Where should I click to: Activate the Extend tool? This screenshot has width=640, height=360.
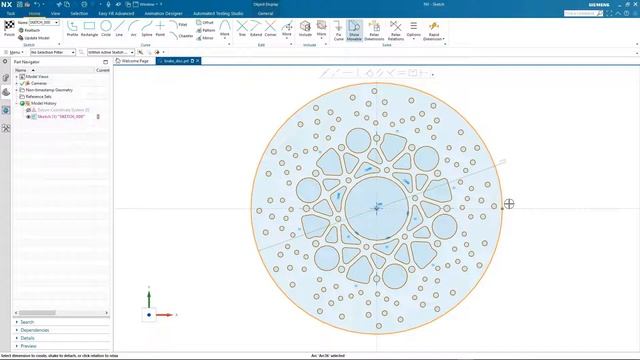pos(256,29)
